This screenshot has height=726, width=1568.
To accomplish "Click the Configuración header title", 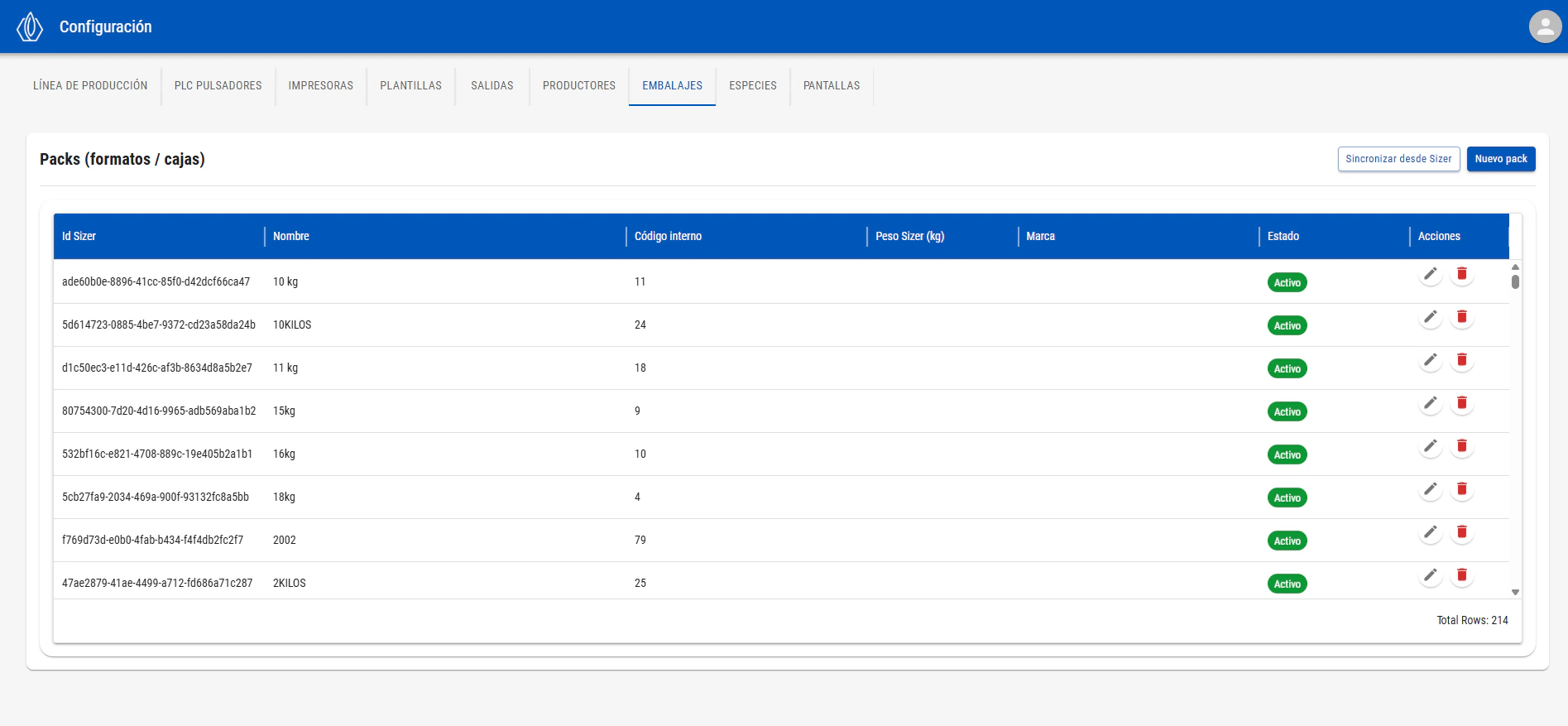I will [106, 26].
